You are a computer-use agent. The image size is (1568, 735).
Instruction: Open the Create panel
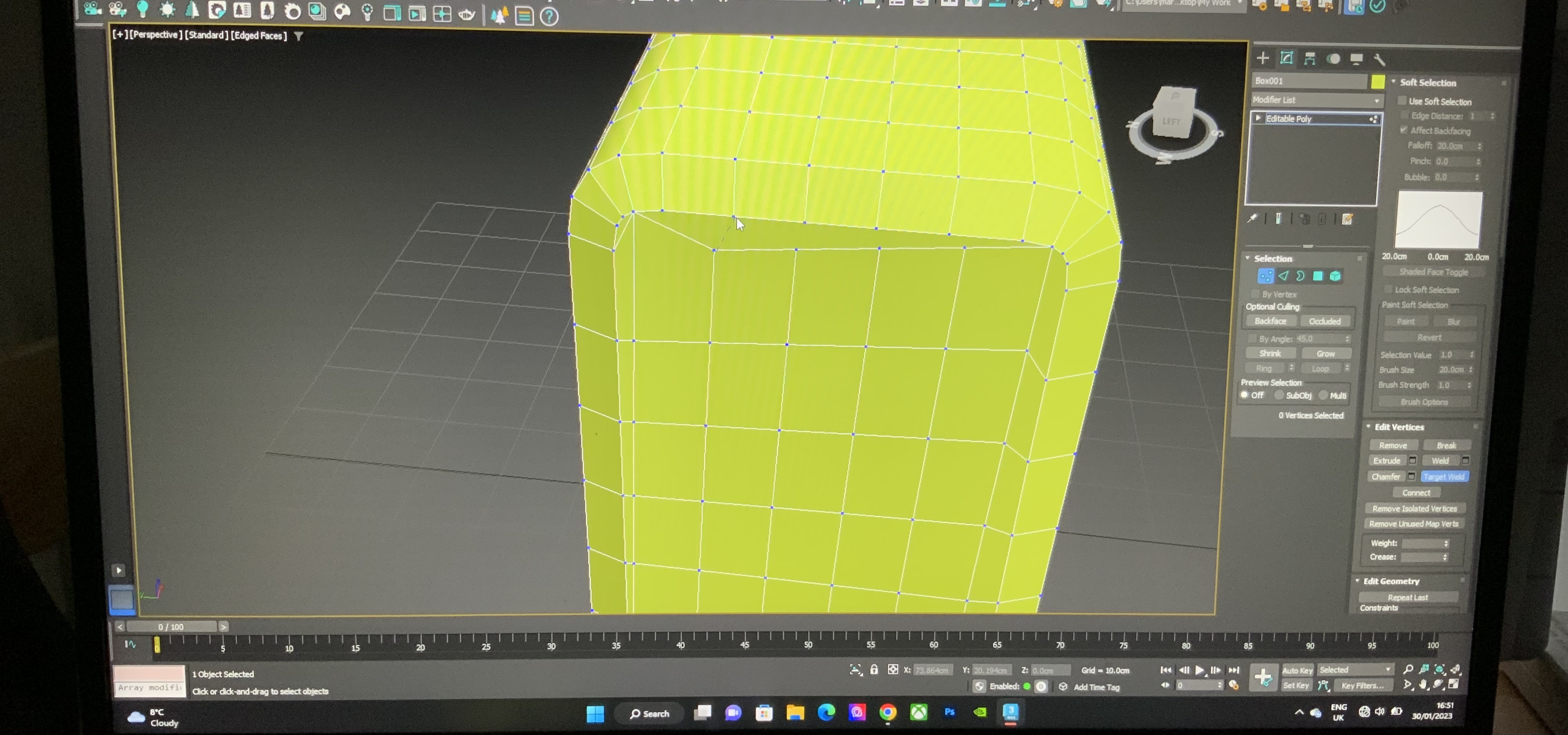[1264, 58]
